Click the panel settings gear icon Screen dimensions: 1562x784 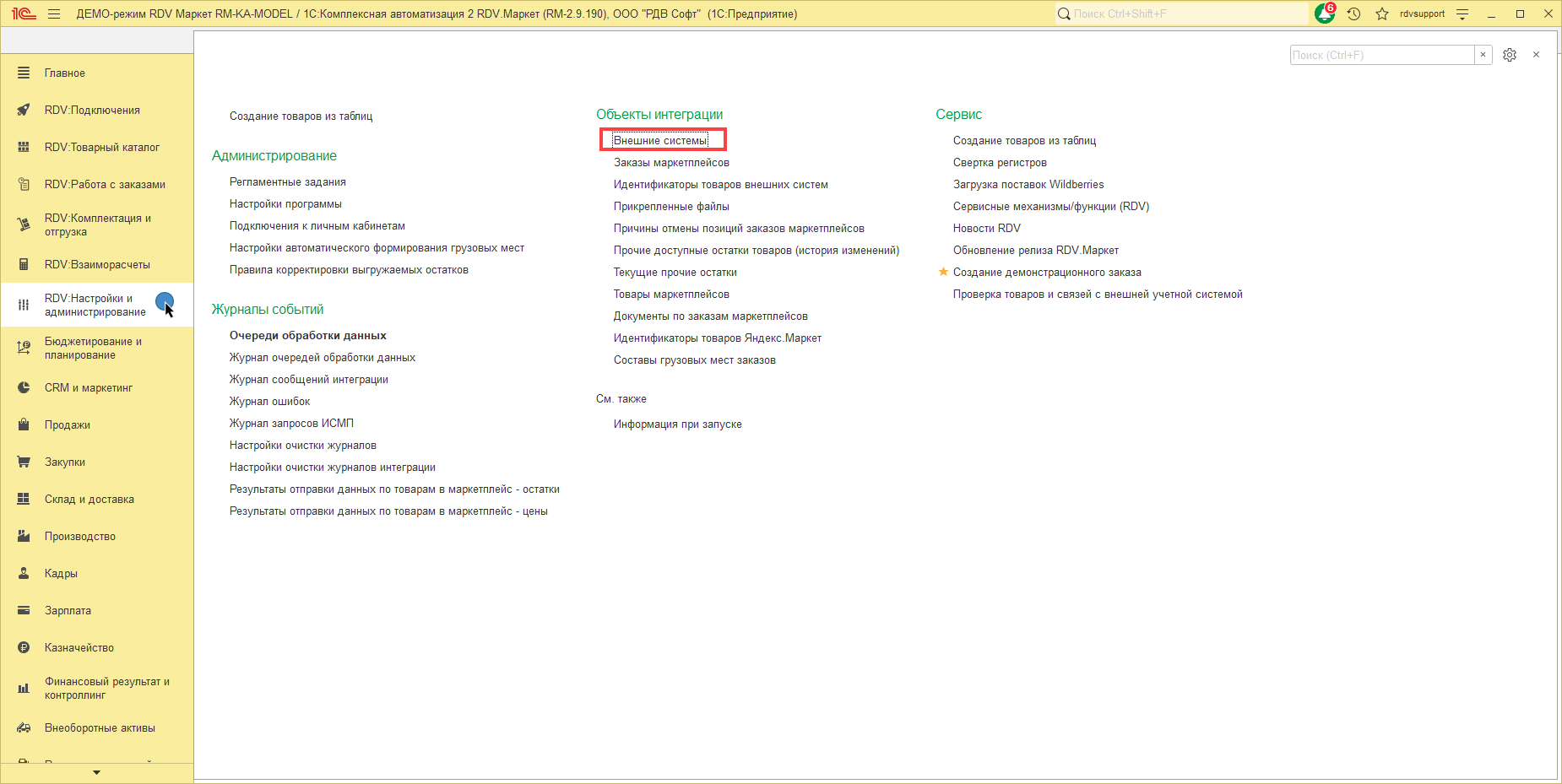1510,55
